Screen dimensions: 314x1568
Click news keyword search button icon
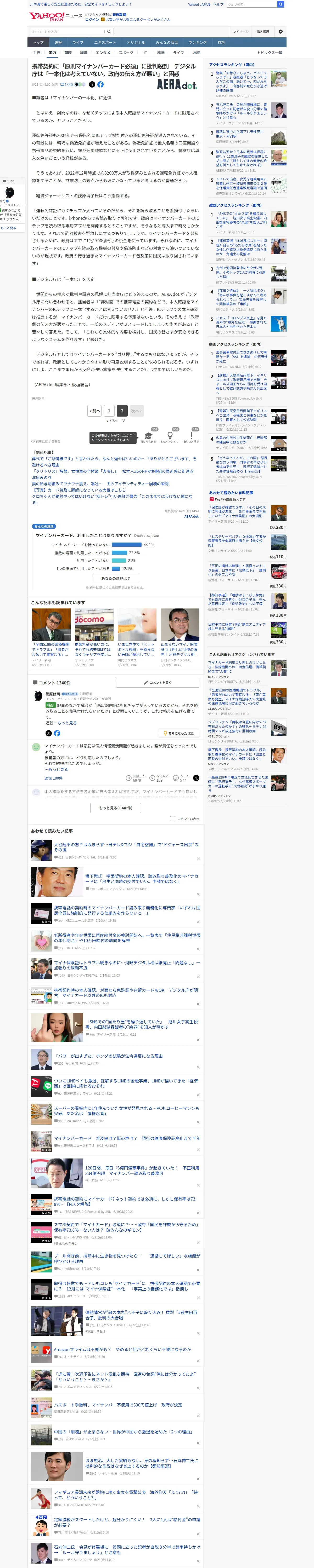point(109,32)
